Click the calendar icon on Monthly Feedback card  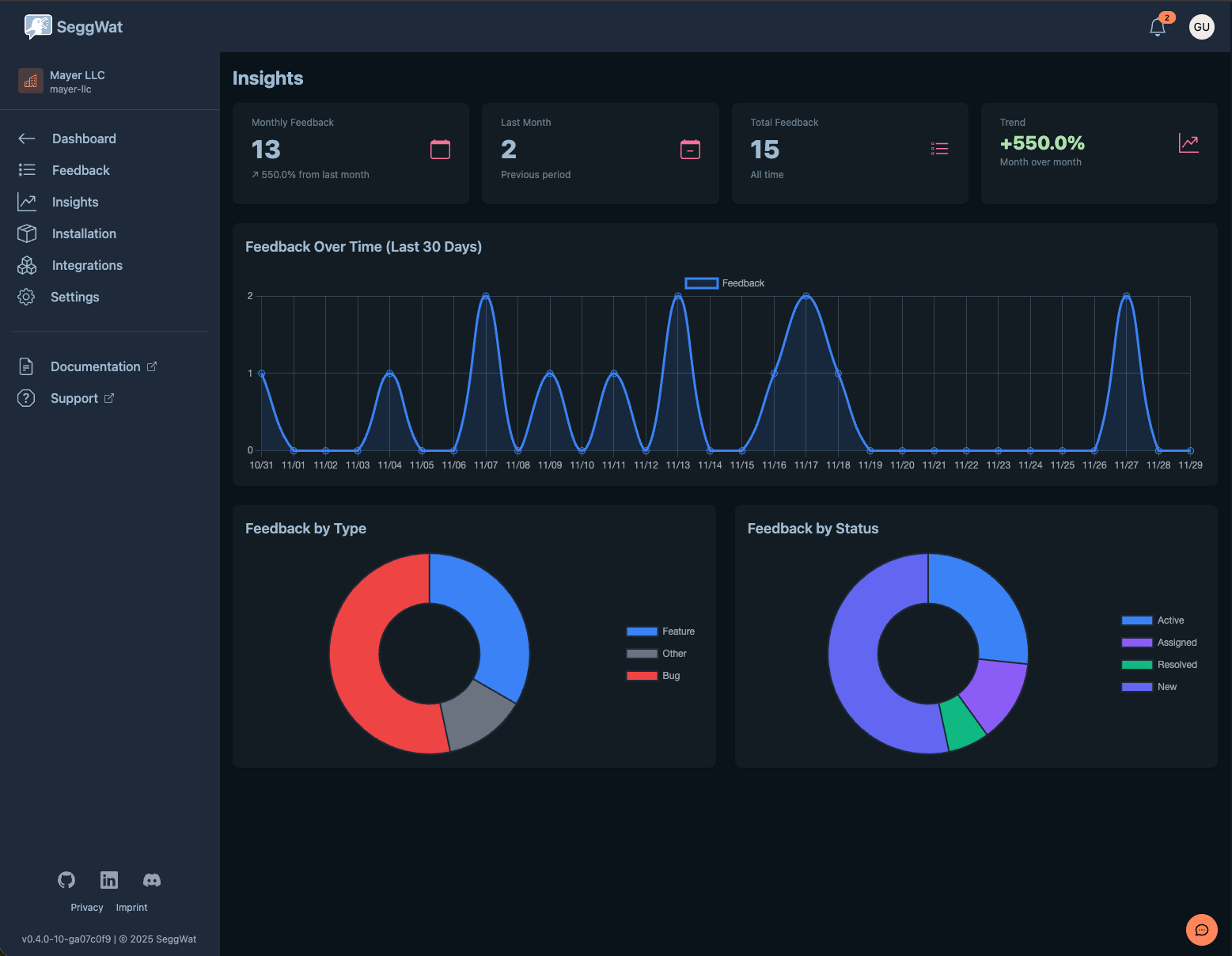[441, 148]
